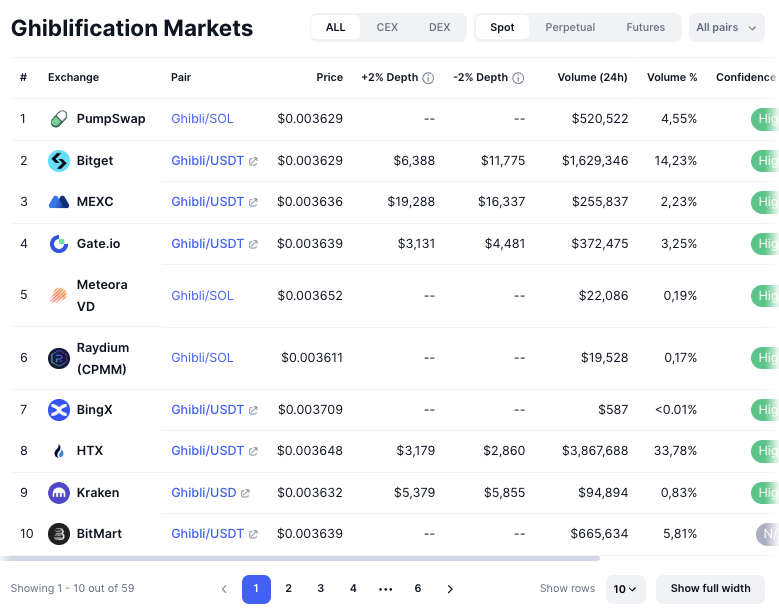Switch to the Spot market tab
Screen dimensions: 779x612
click(502, 27)
